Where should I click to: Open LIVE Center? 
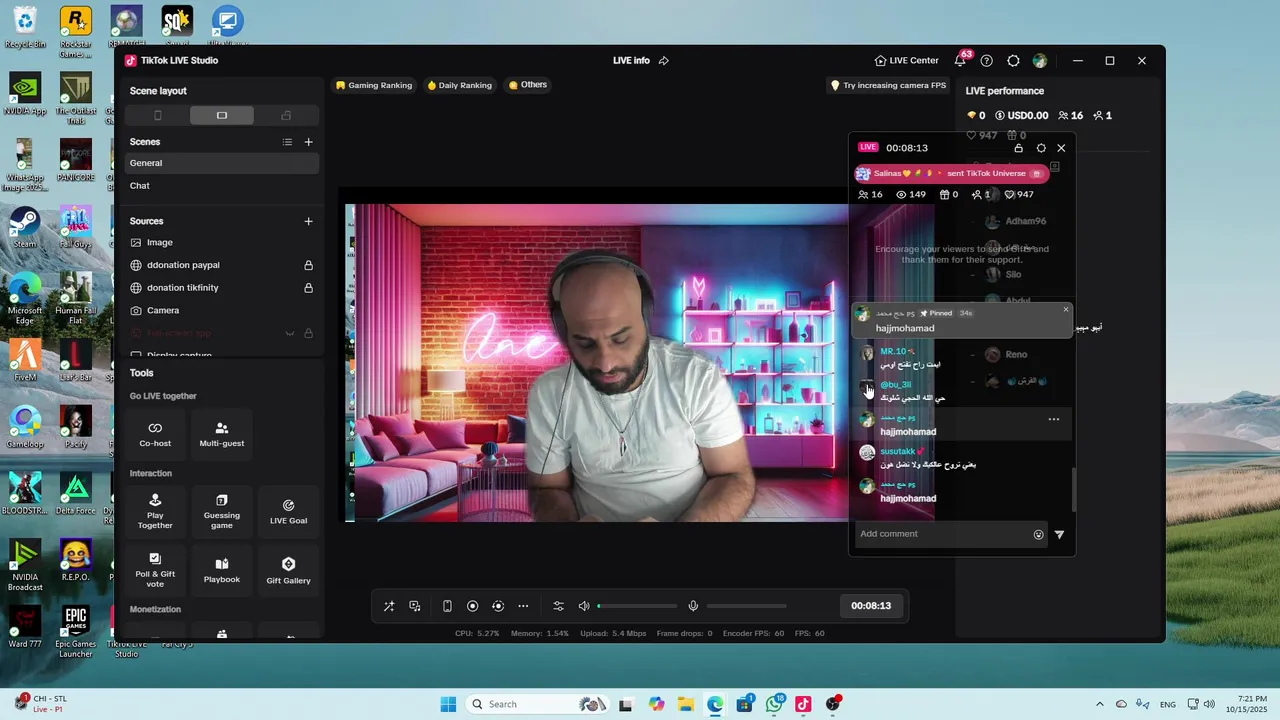pos(906,61)
